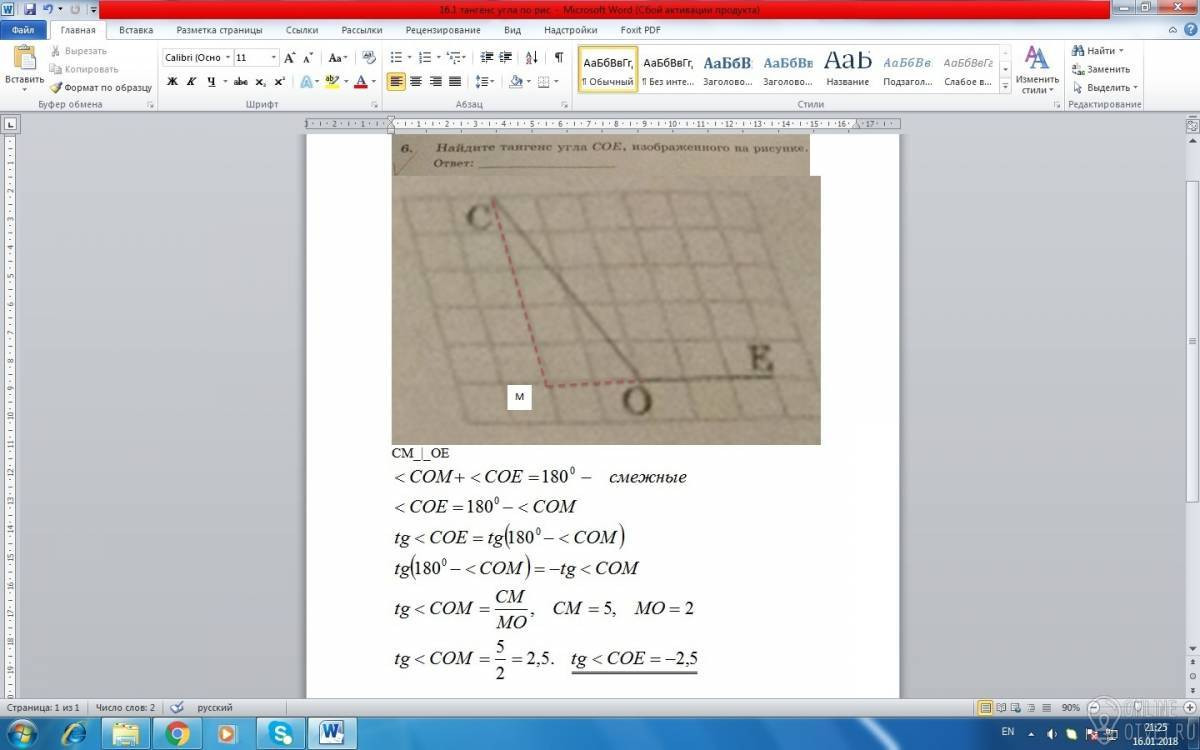Switch to the Foxit PDF tab
The width and height of the screenshot is (1200, 750).
pos(640,30)
